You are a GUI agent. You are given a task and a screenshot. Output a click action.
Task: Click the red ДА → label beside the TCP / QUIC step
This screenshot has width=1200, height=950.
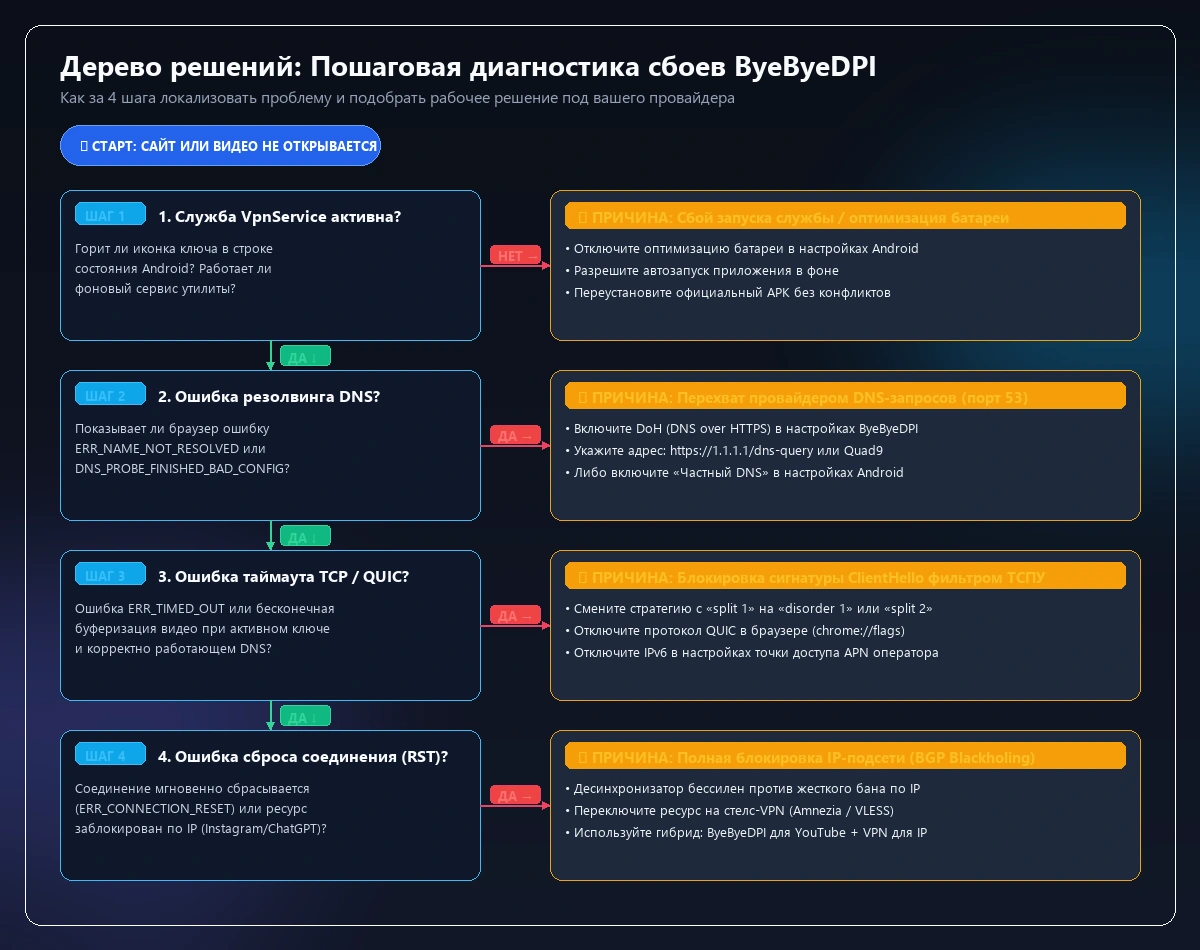pos(517,616)
